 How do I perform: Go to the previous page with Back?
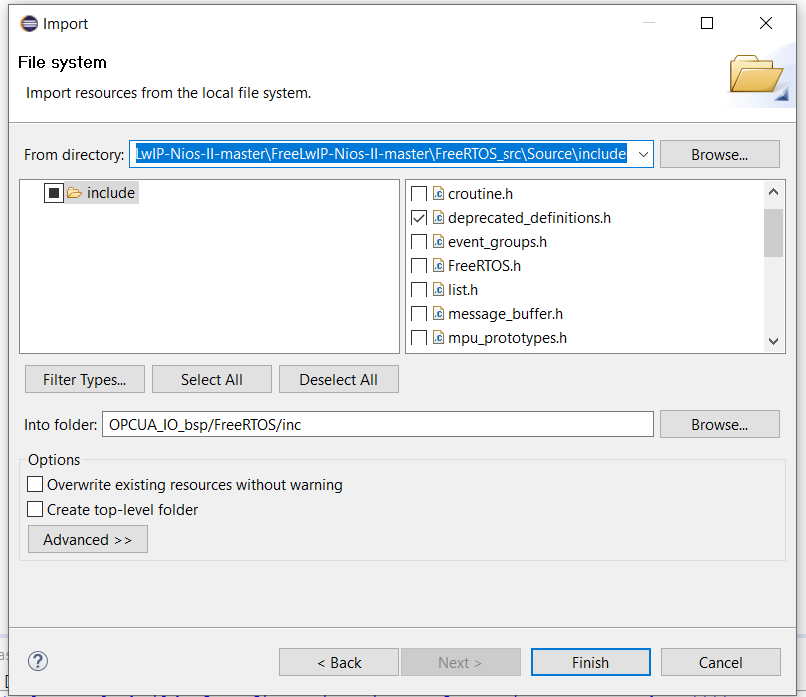click(x=339, y=662)
